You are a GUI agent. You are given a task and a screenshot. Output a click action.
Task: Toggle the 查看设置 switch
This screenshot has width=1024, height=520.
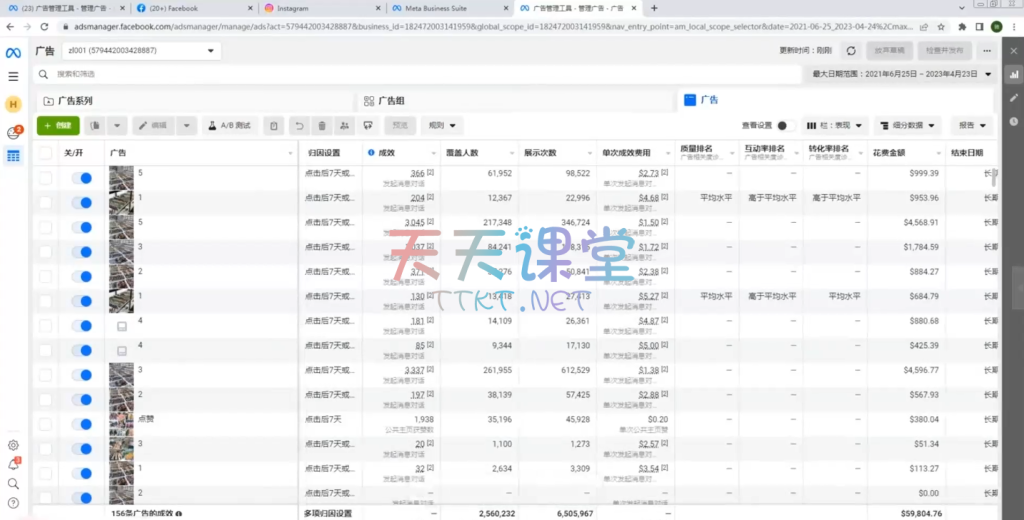[x=785, y=126]
